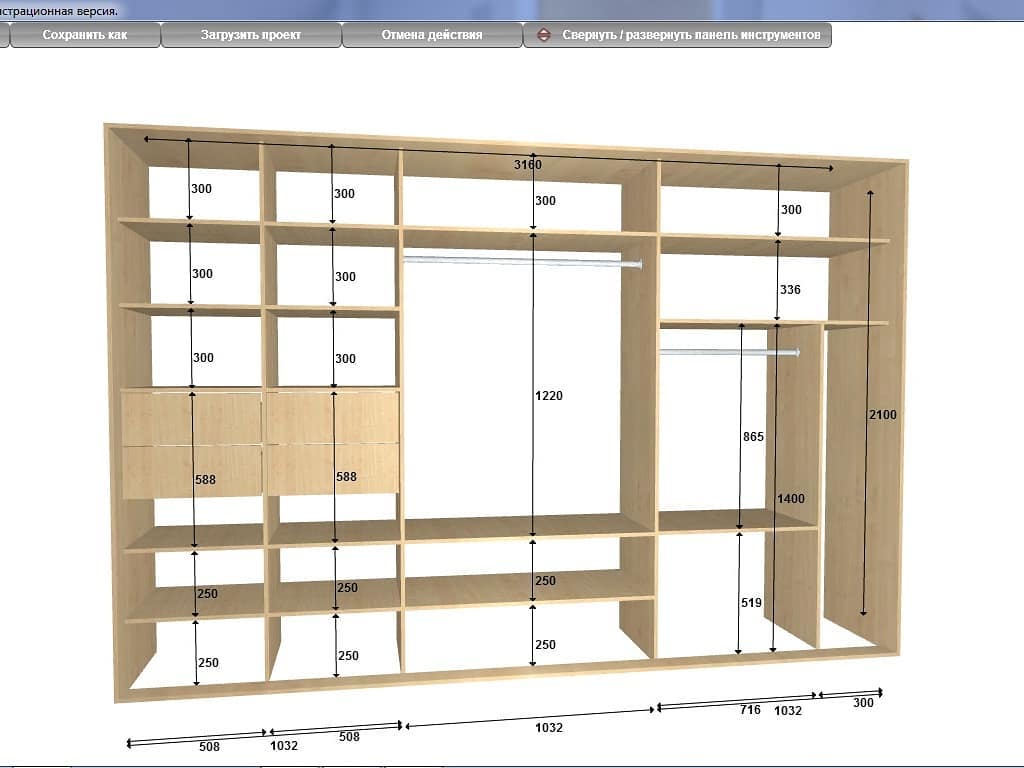The width and height of the screenshot is (1024, 768).
Task: Click the 519 dimension label
Action: tap(752, 603)
